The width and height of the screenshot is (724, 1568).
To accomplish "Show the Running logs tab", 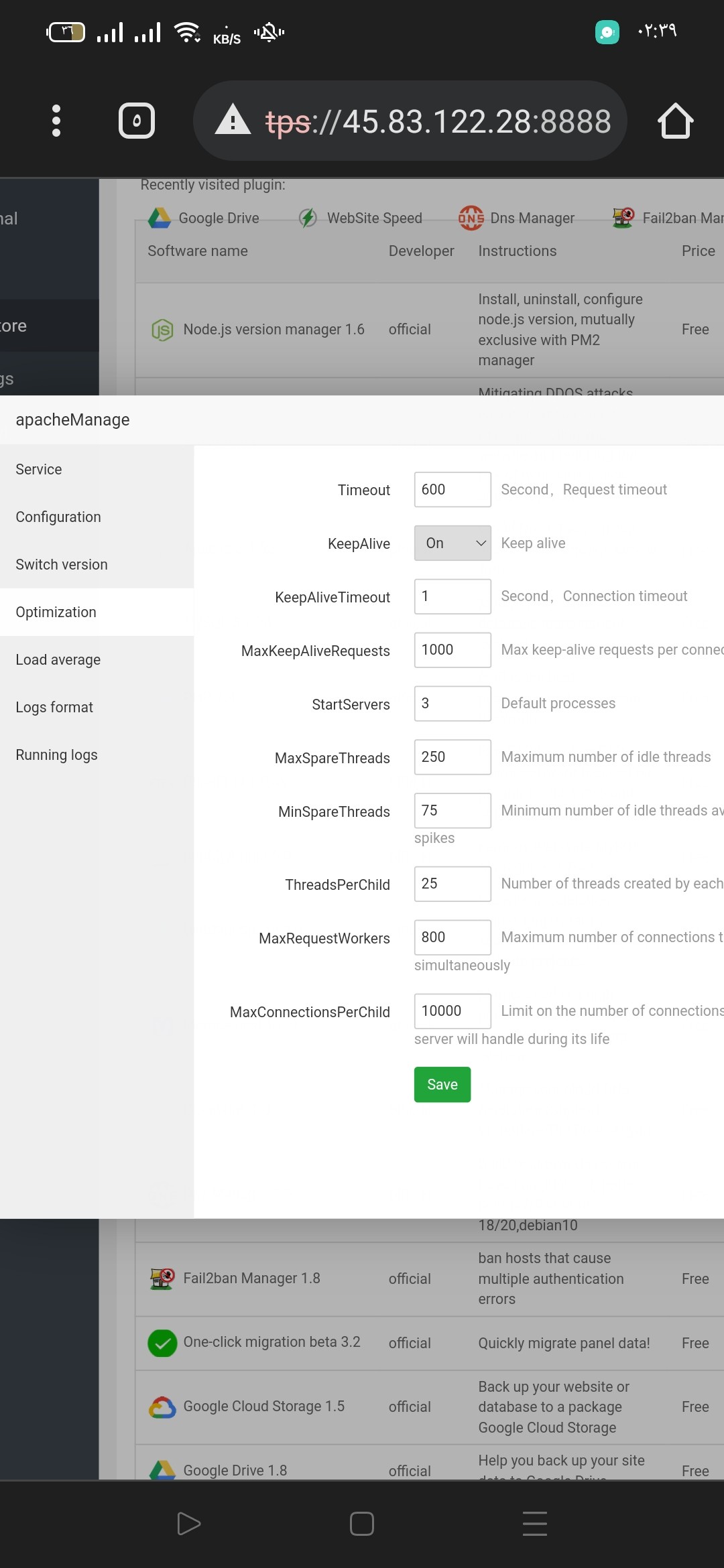I will pos(57,755).
